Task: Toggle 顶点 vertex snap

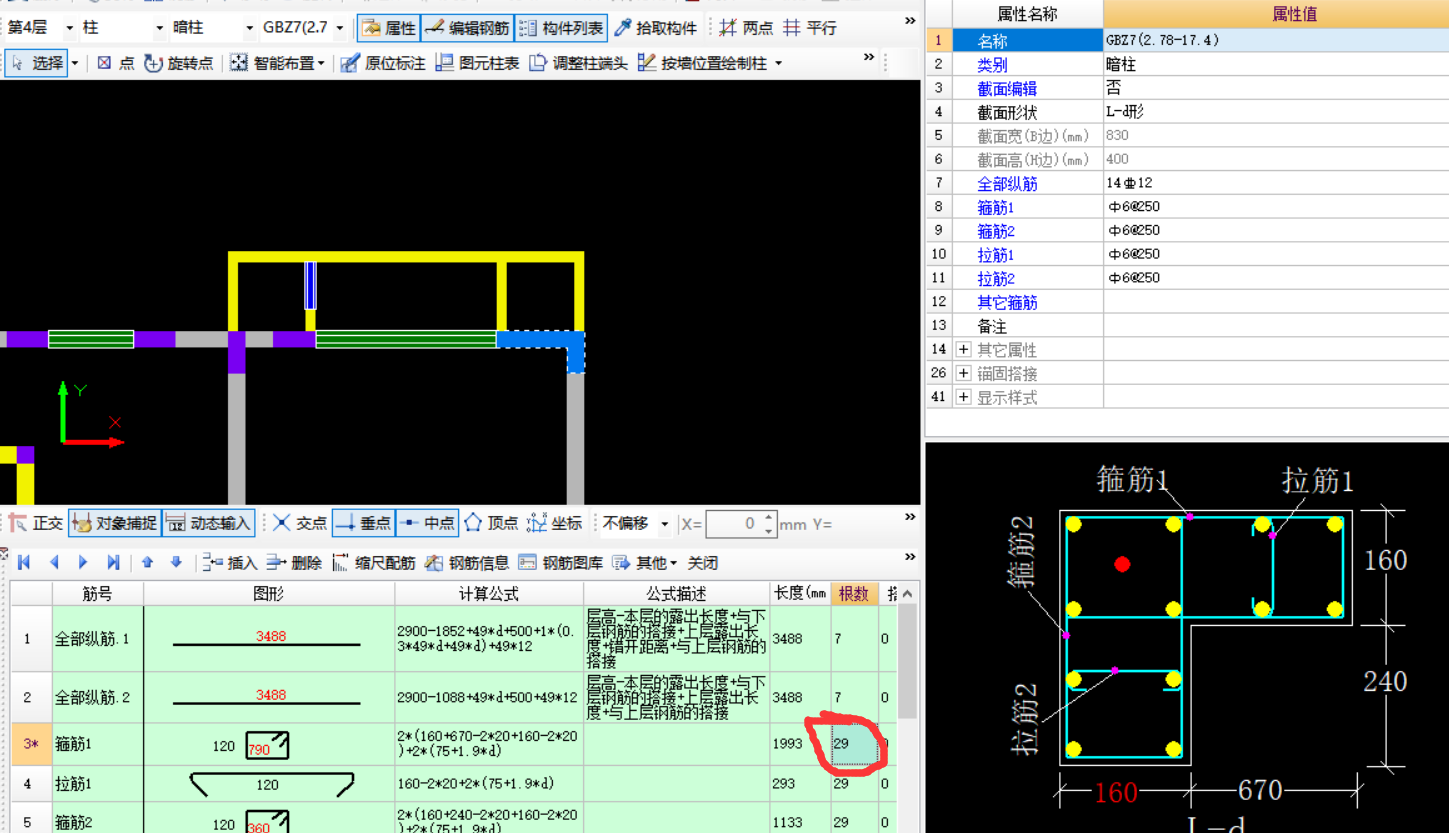Action: tap(491, 523)
